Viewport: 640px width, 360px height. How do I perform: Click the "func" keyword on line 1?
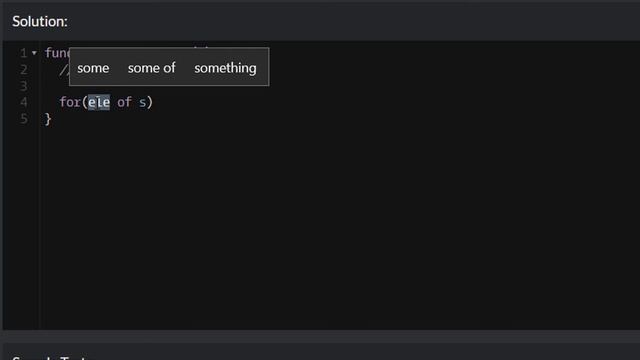[57, 53]
